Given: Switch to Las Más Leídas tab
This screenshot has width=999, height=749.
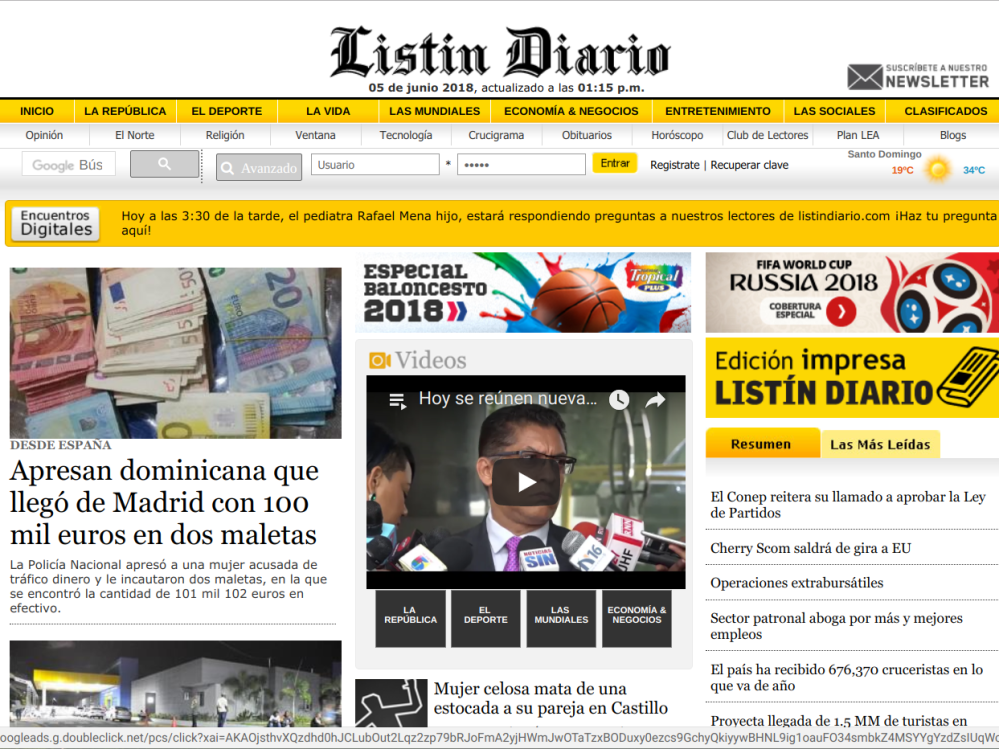Looking at the screenshot, I should tap(880, 444).
